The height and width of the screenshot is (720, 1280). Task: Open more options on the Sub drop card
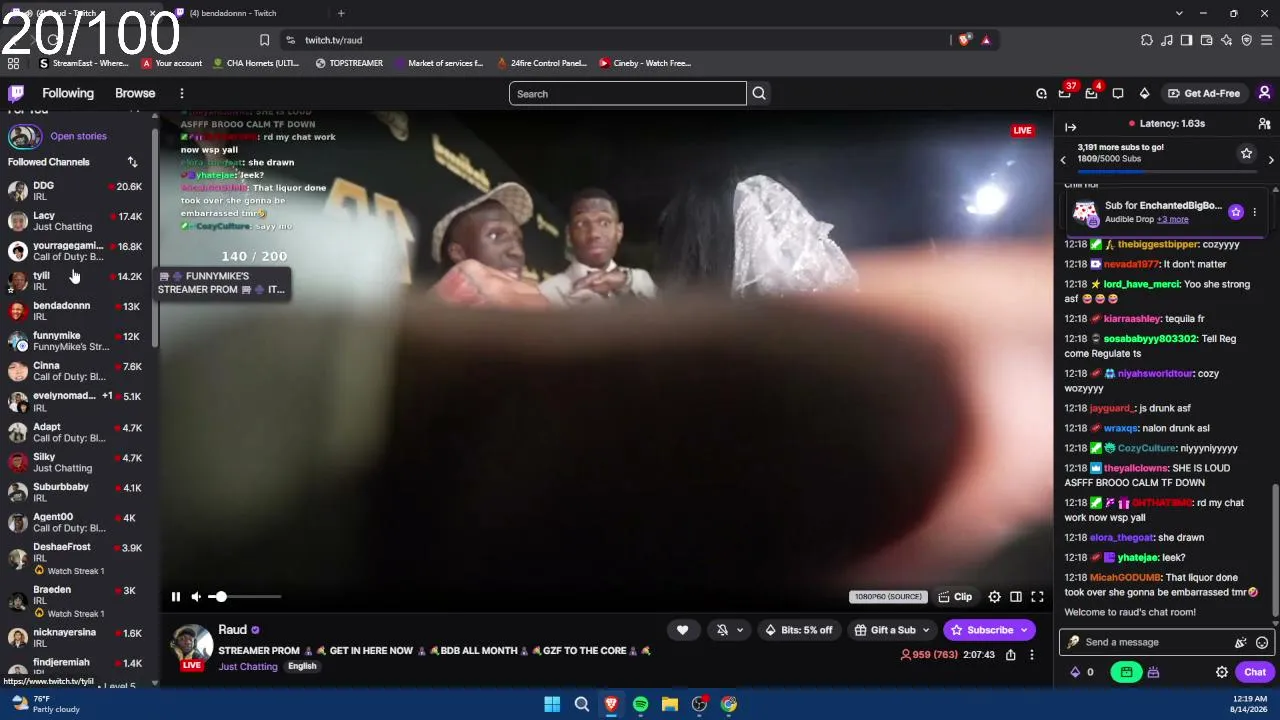pos(1254,212)
